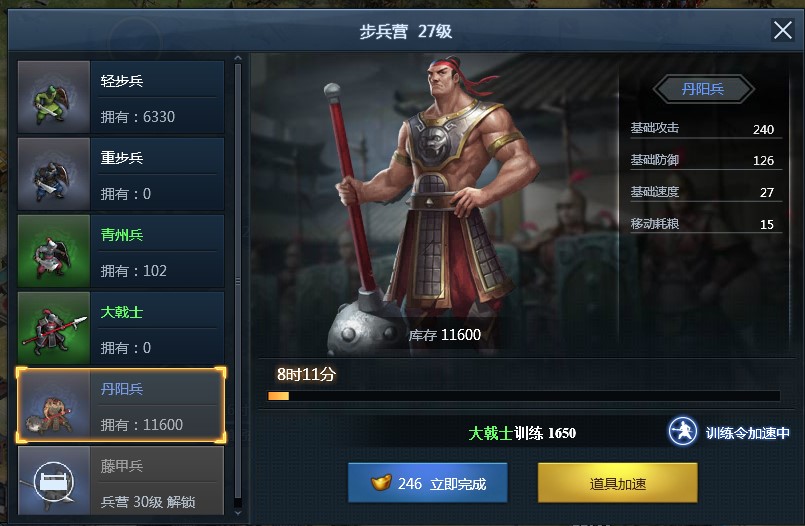Click the 大戟士 spearman portrait icon
Screen dimensions: 805x526
54,328
